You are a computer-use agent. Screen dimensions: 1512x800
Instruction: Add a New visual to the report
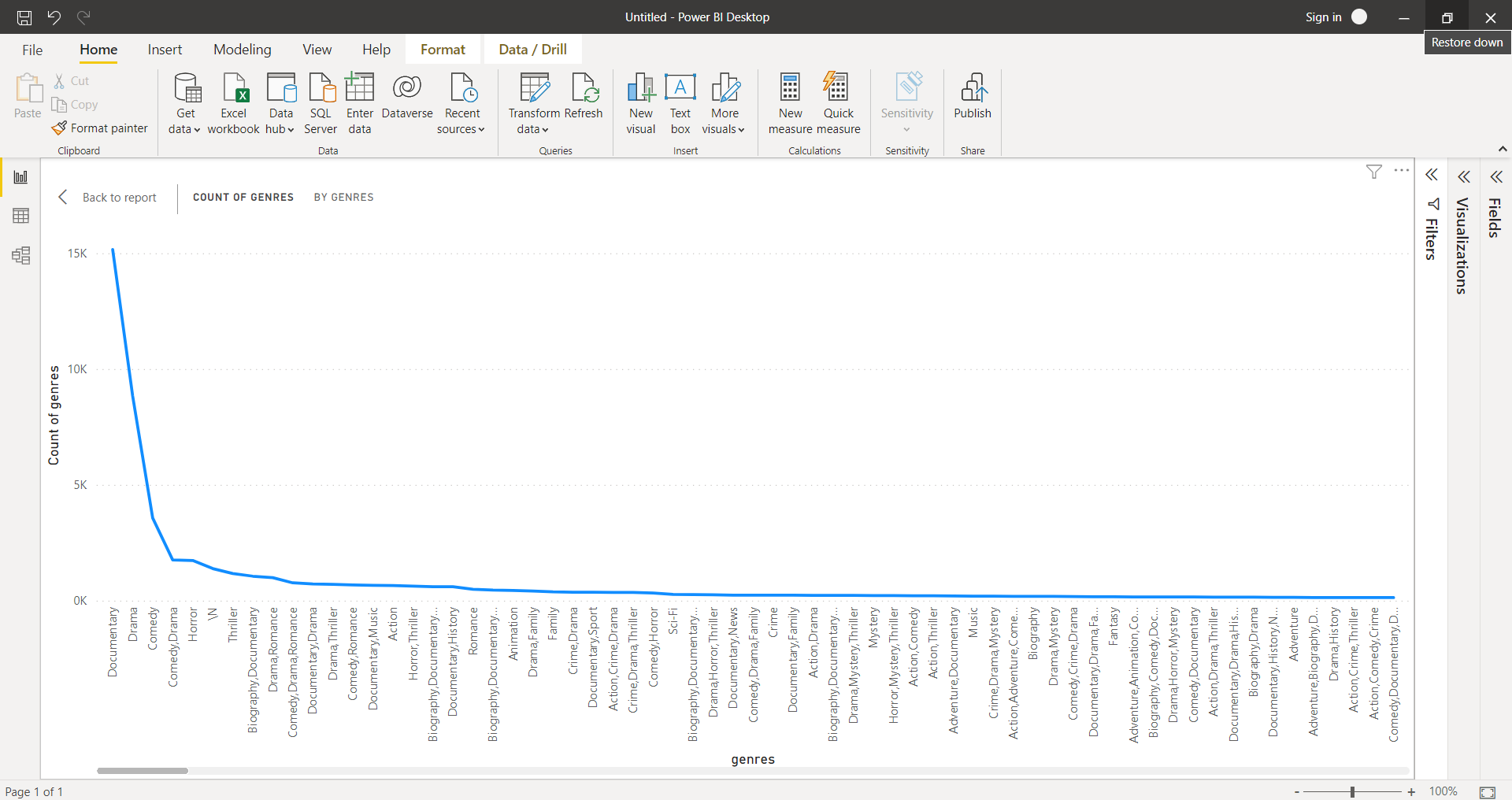640,102
